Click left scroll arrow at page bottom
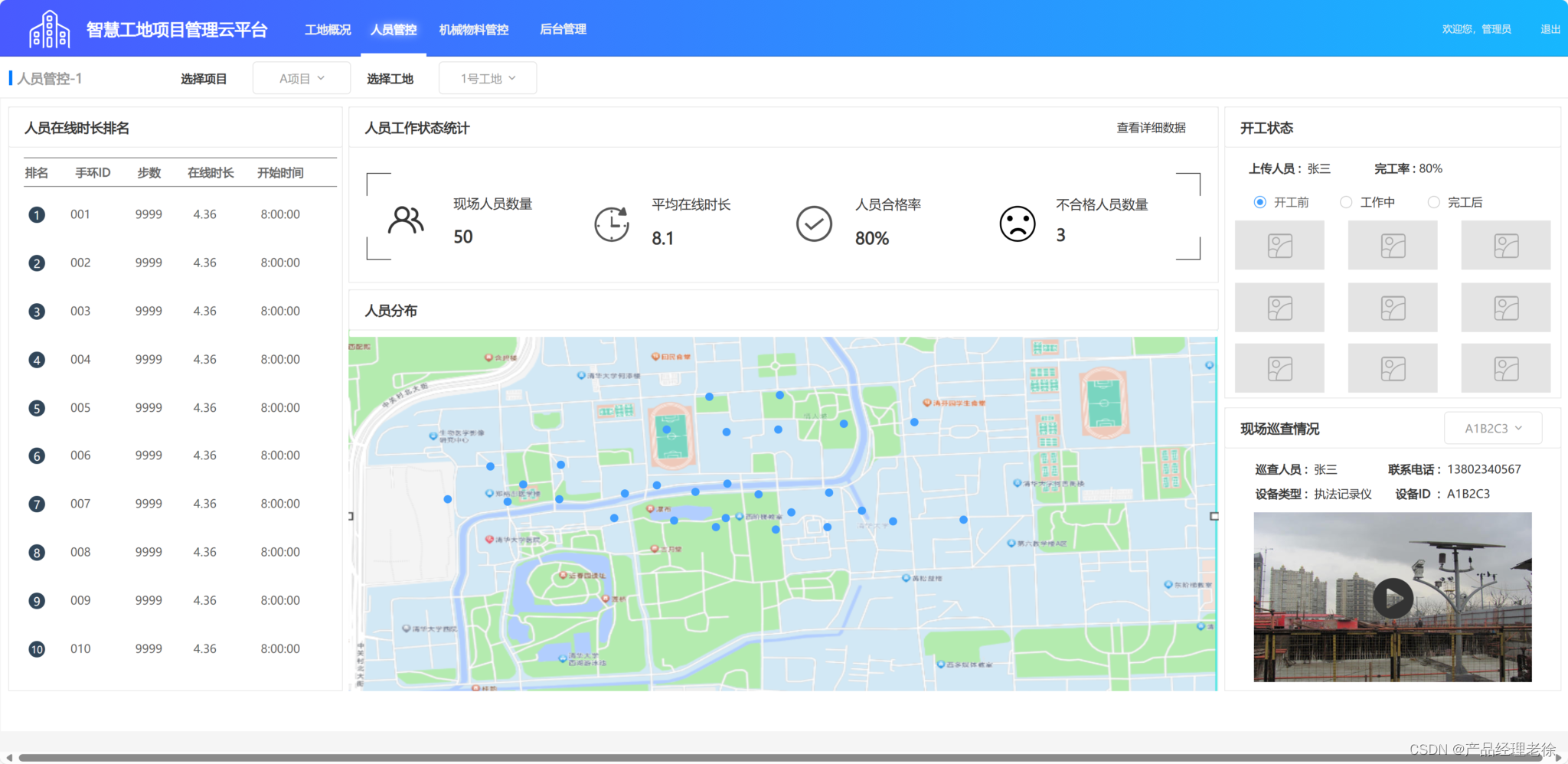 tap(8, 758)
